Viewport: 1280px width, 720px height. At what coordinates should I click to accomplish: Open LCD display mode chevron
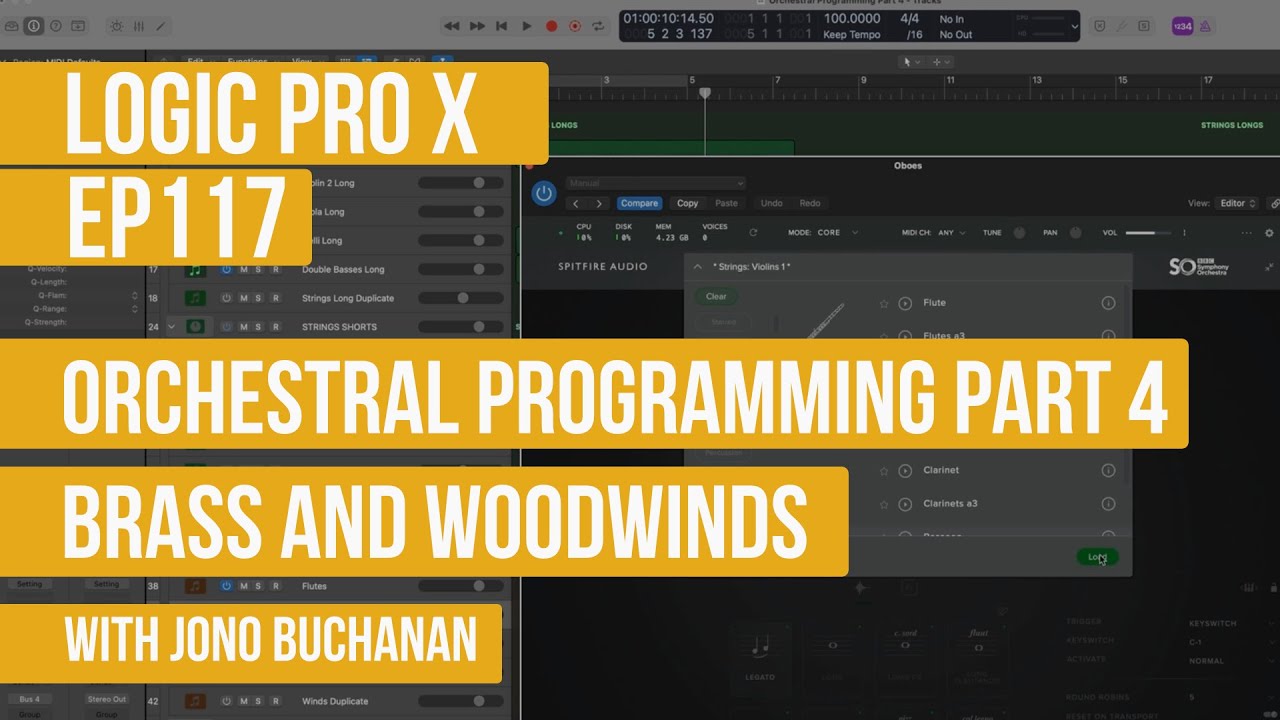coord(1075,27)
